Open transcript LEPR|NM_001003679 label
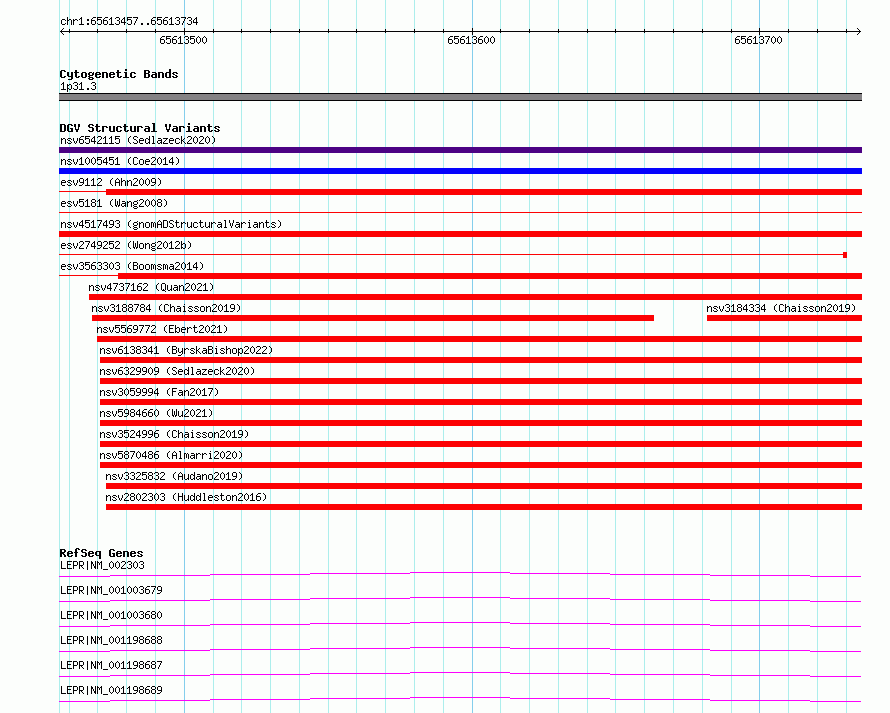This screenshot has height=713, width=890. 111,590
